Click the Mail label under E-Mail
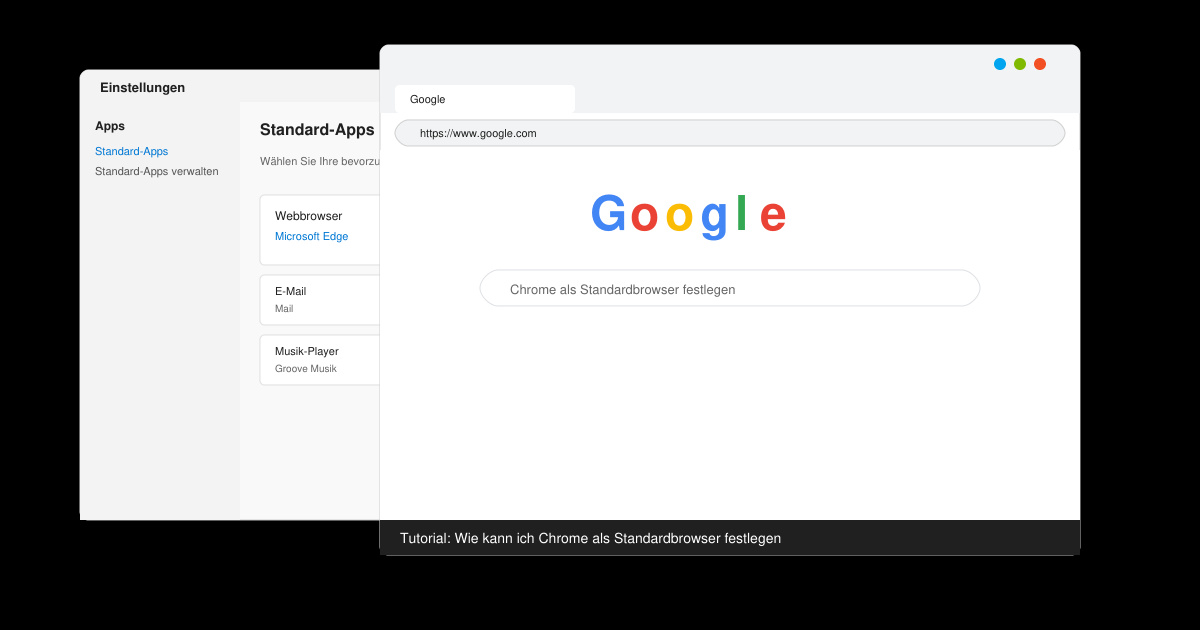The image size is (1200, 630). (x=284, y=309)
